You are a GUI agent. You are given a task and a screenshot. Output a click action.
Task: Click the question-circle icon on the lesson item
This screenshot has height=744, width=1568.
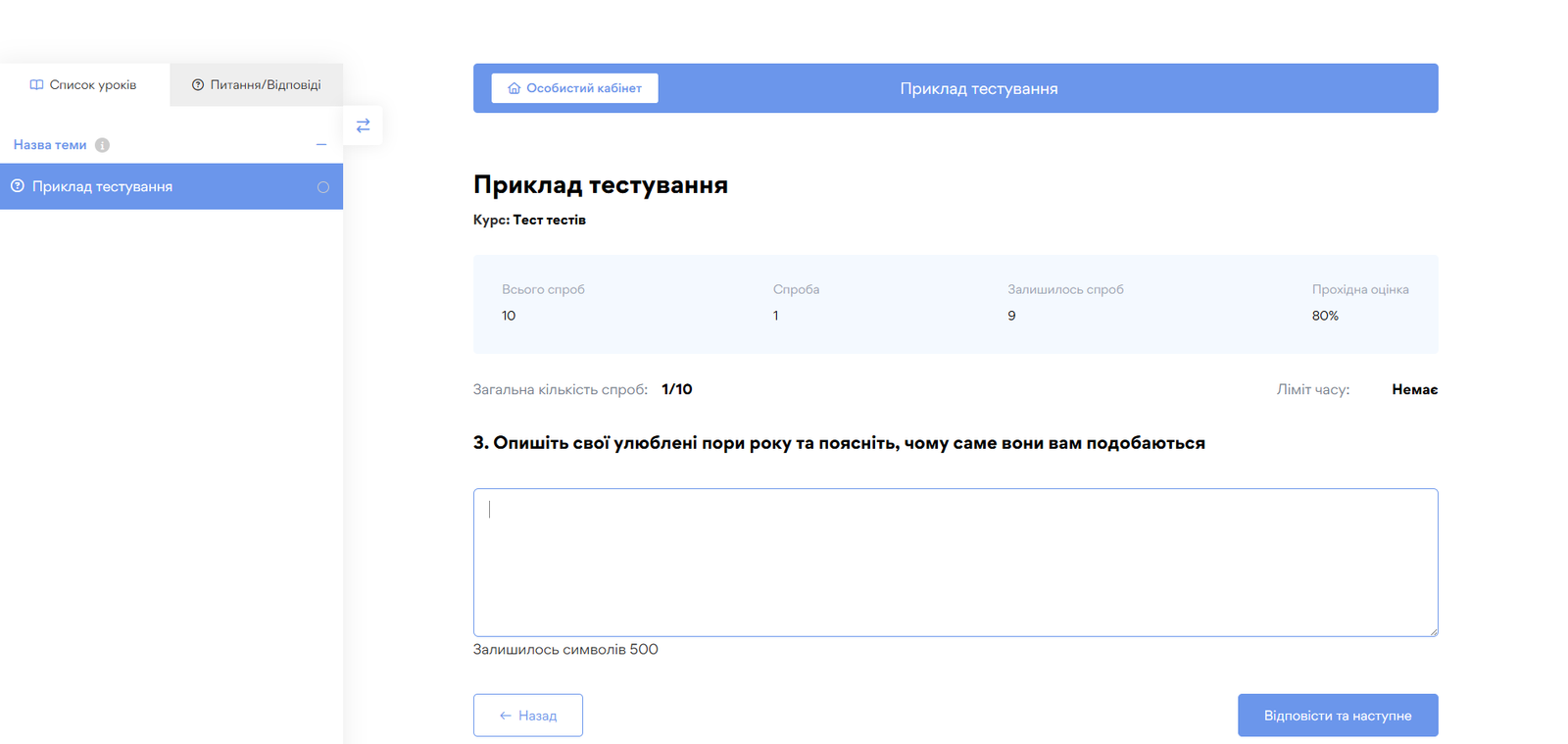pyautogui.click(x=18, y=186)
